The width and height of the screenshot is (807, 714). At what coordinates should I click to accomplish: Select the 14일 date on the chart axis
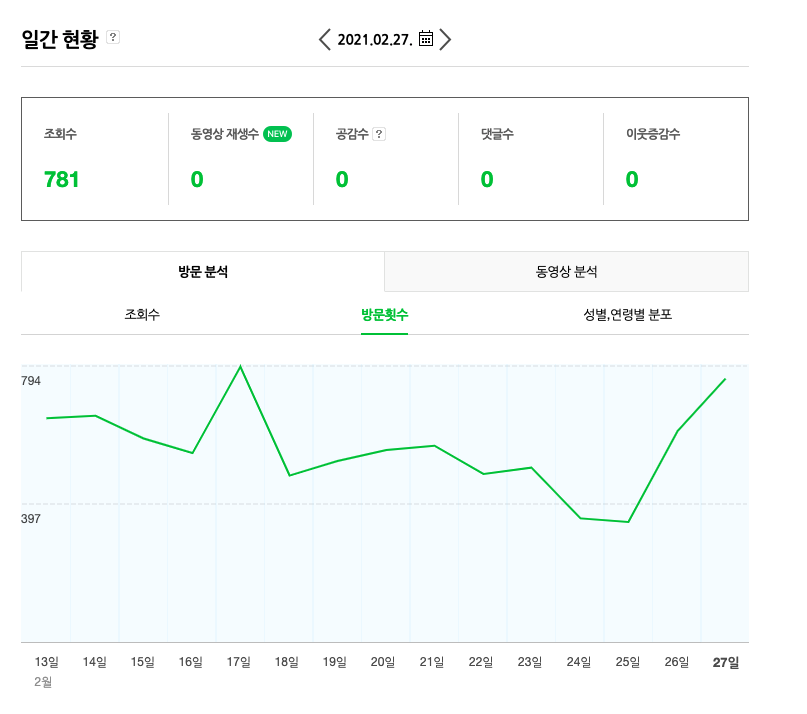click(95, 662)
